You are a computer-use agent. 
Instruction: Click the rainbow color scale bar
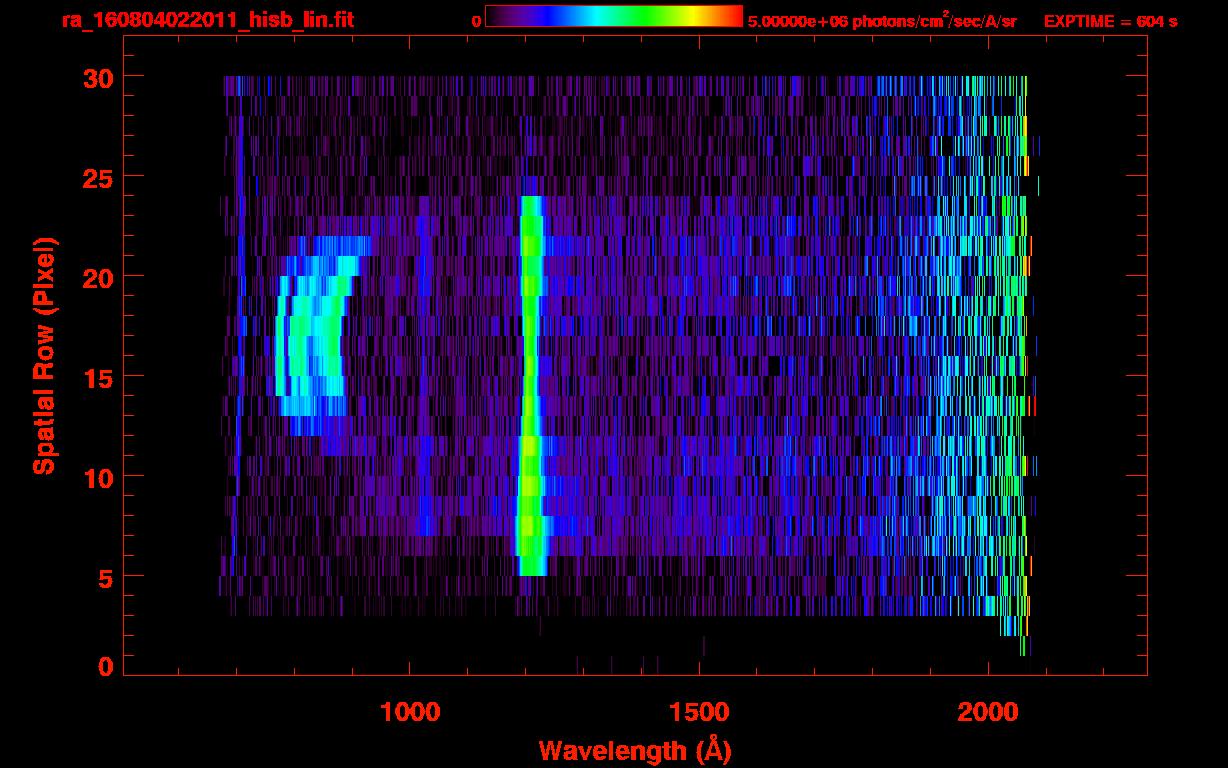[614, 17]
